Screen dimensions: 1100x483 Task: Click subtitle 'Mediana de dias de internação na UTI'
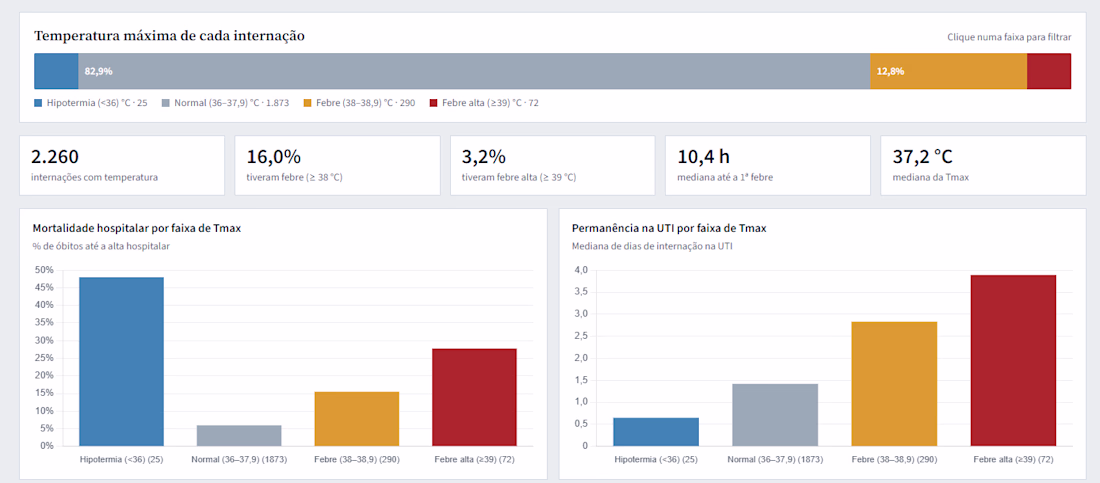[x=652, y=246]
